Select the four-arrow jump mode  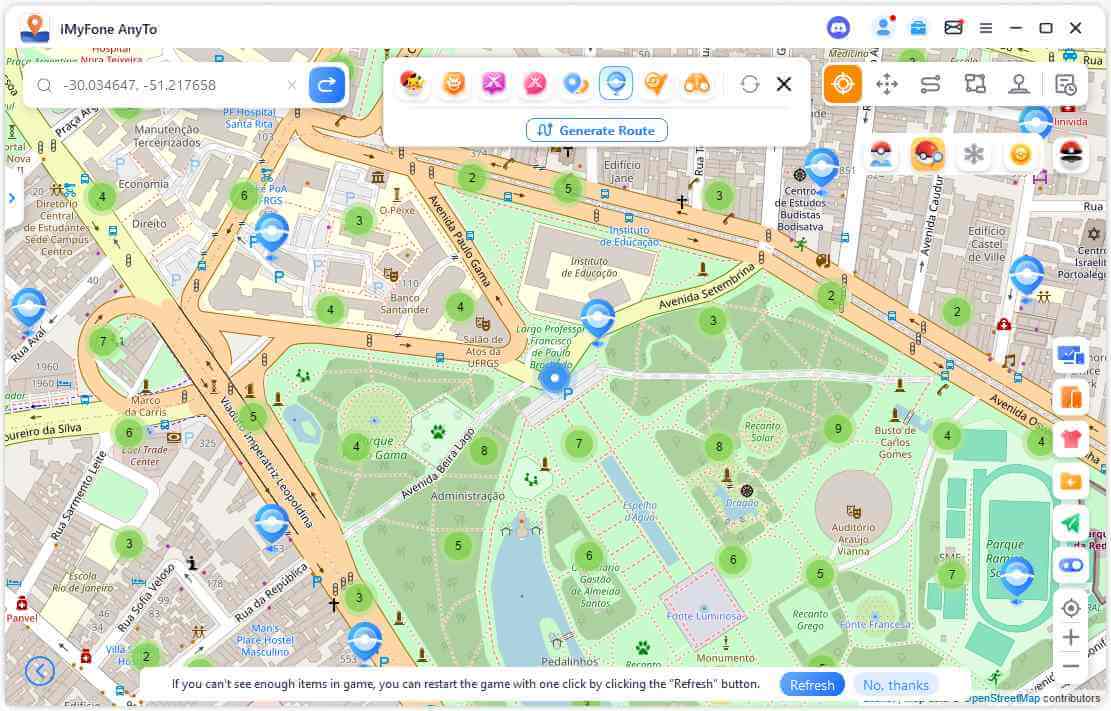click(887, 84)
